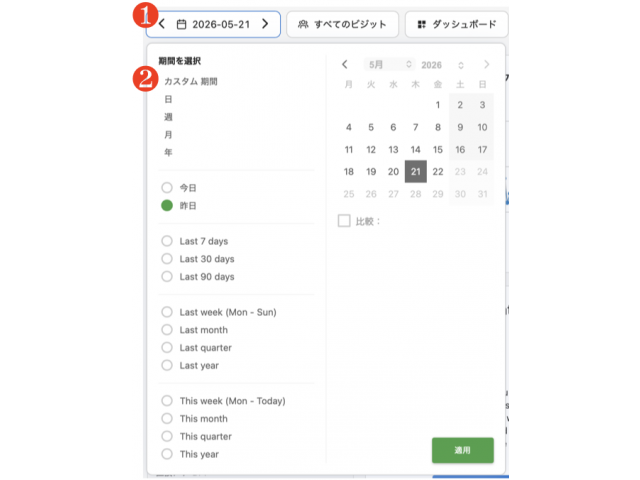Show previous month in calendar
This screenshot has height=480, width=640.
[345, 64]
